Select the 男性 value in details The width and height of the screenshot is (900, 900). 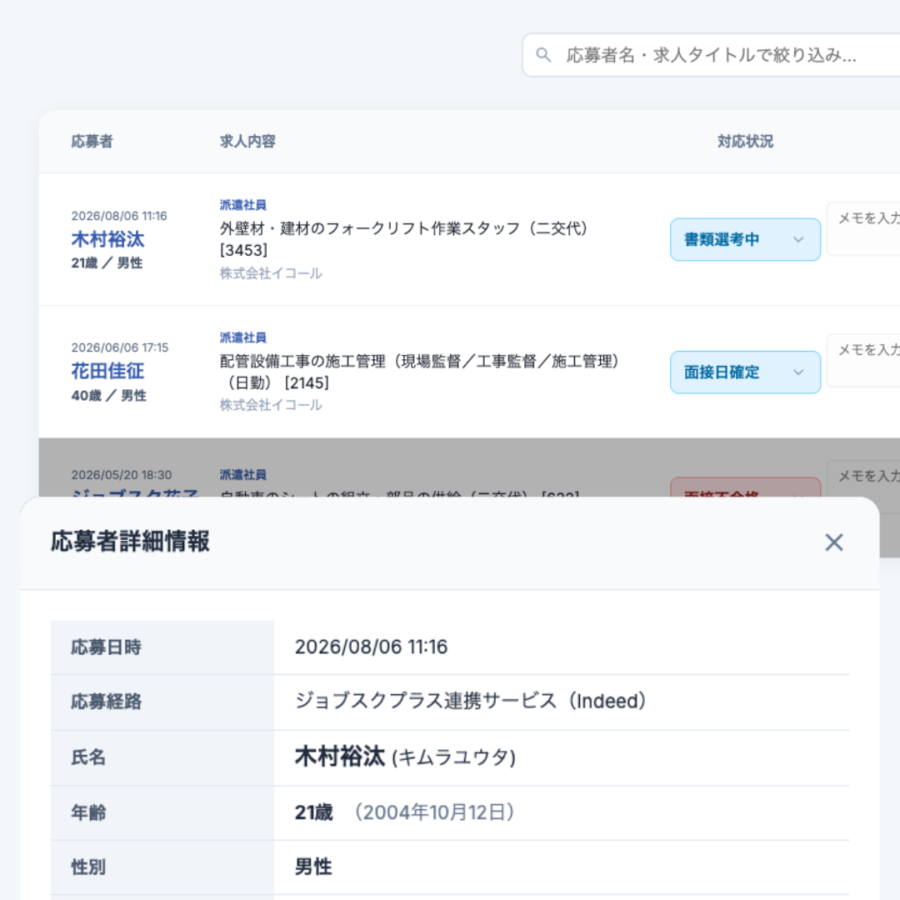tap(313, 867)
